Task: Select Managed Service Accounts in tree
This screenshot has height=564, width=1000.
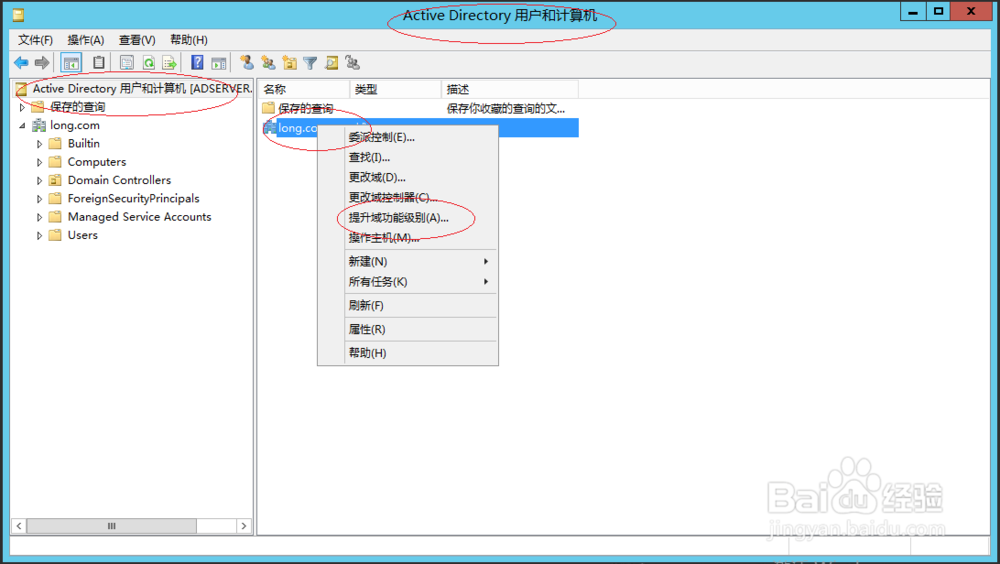Action: (140, 217)
